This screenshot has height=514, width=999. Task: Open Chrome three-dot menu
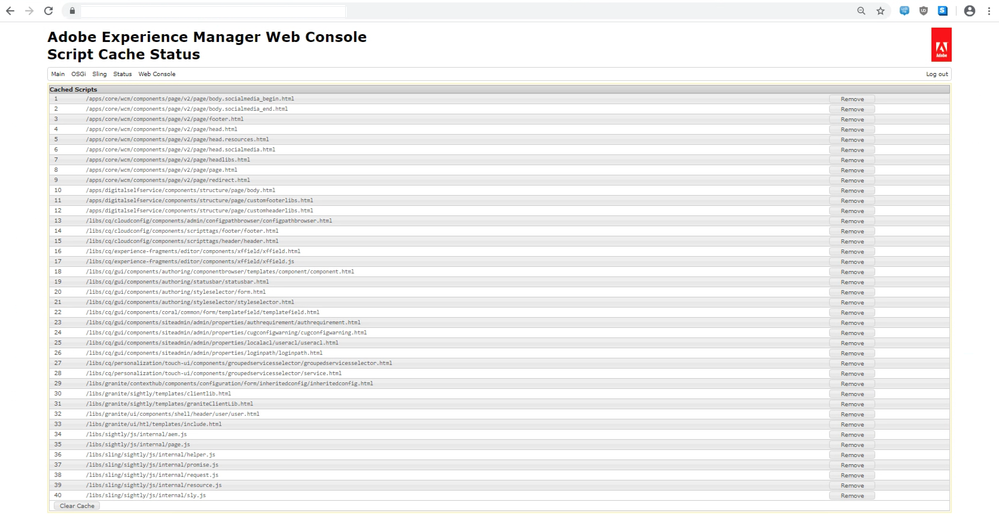tap(988, 11)
